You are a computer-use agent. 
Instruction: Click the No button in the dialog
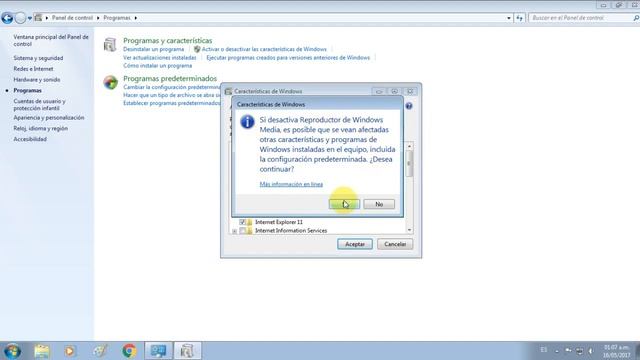379,204
